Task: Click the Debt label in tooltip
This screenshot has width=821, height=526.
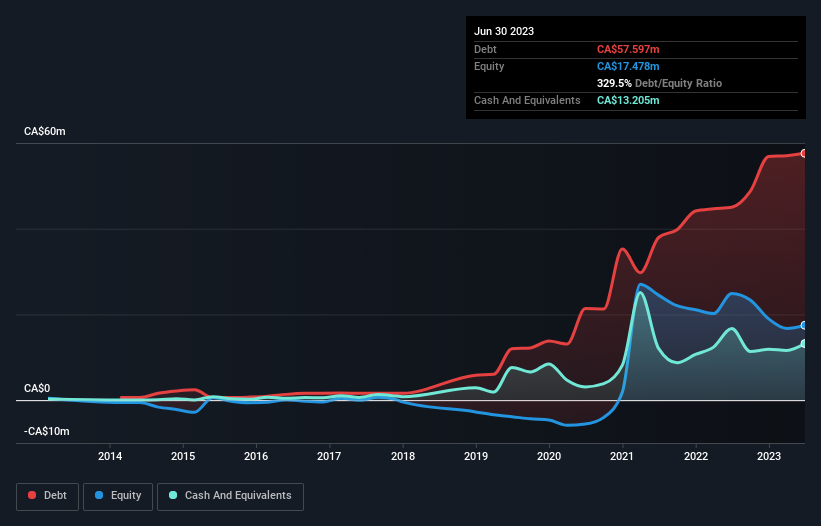Action: tap(485, 49)
